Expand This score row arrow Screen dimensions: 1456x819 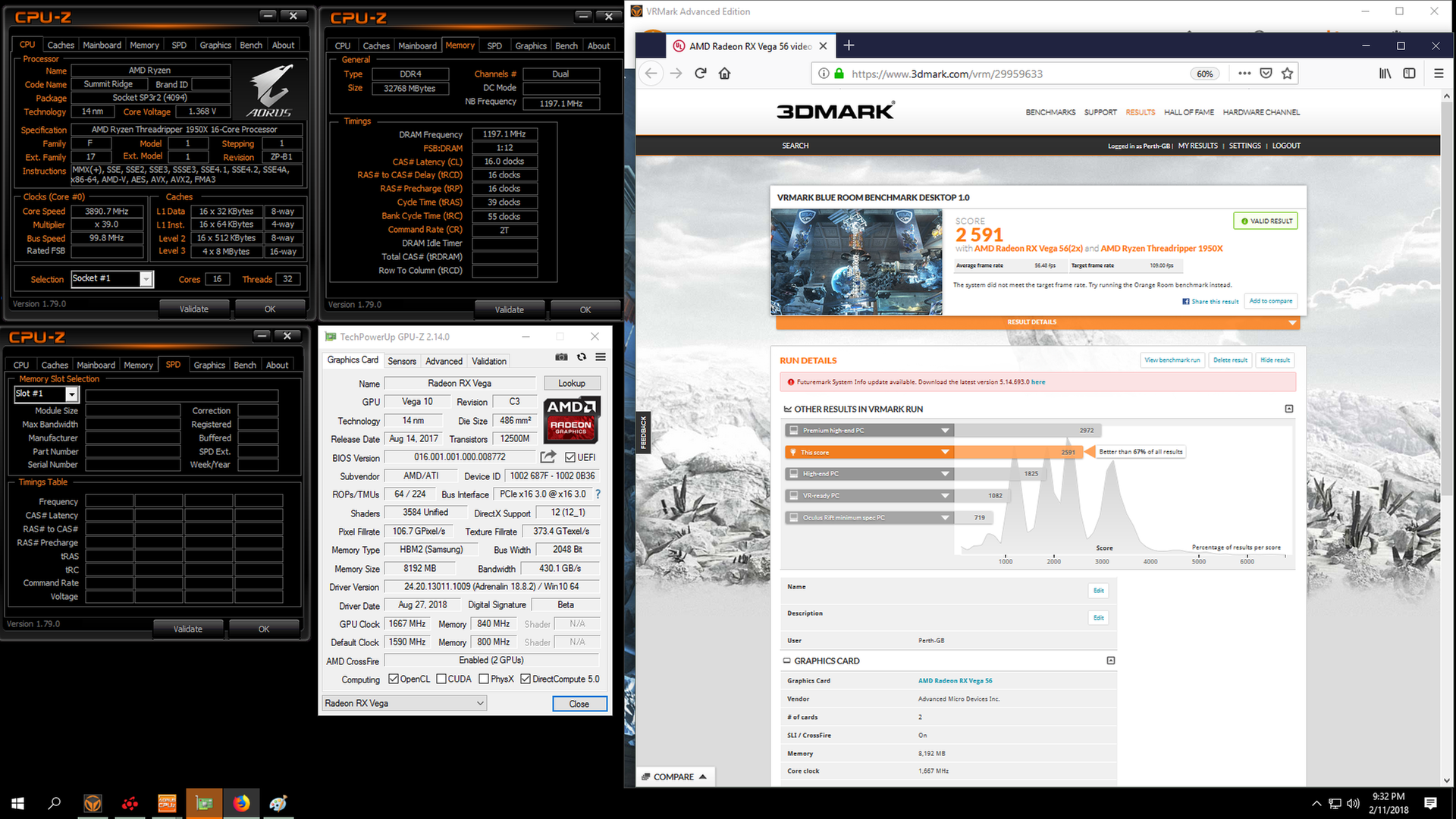[x=945, y=452]
